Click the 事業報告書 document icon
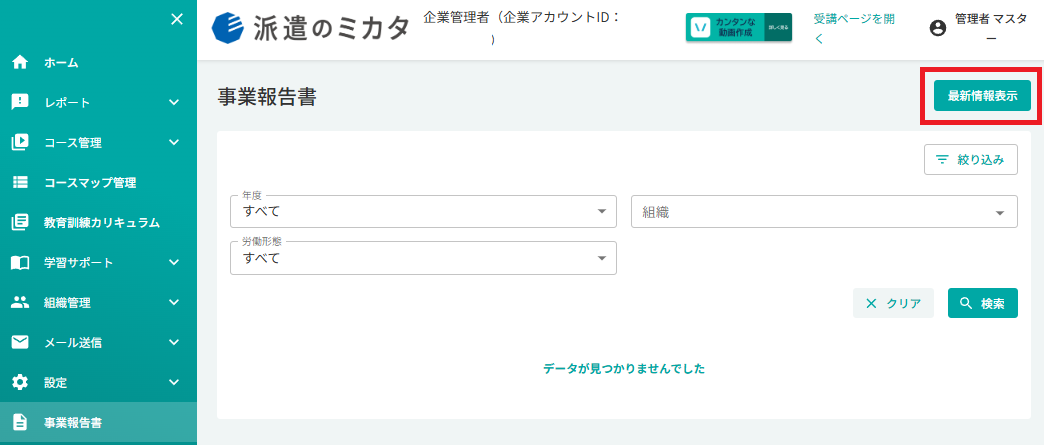1044x445 pixels. pos(20,422)
